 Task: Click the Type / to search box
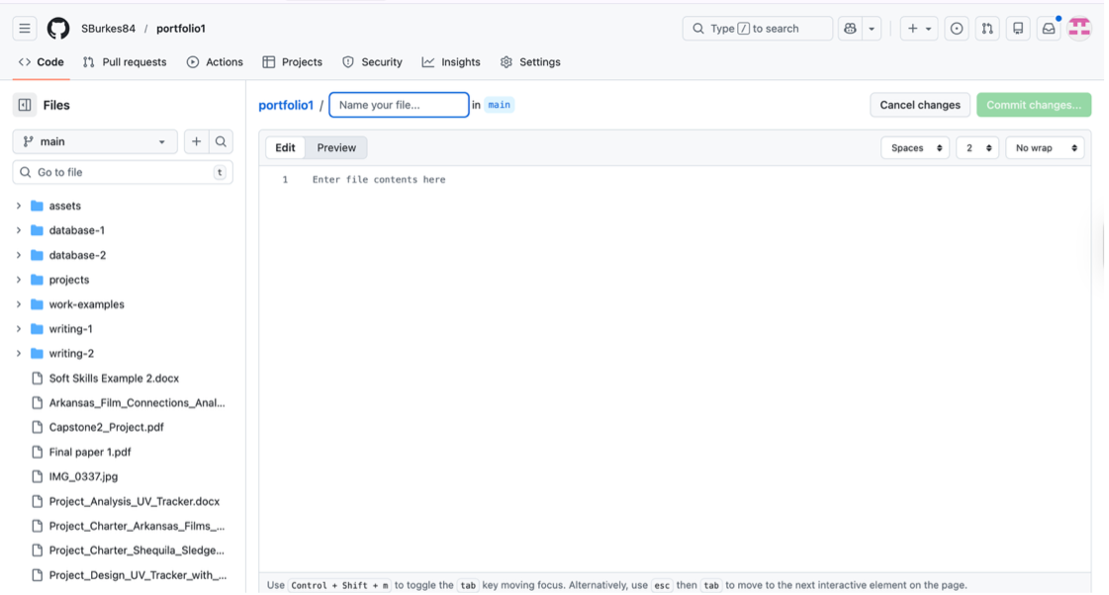tap(757, 28)
